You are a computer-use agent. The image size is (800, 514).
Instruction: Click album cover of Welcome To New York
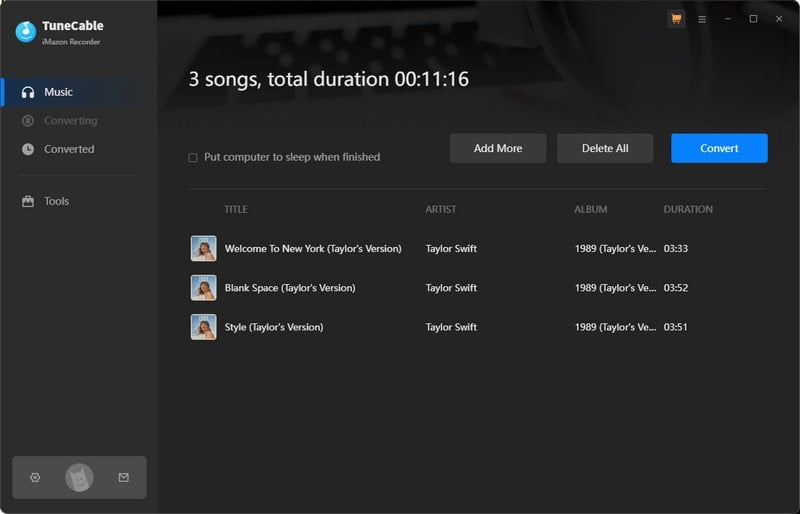point(204,249)
